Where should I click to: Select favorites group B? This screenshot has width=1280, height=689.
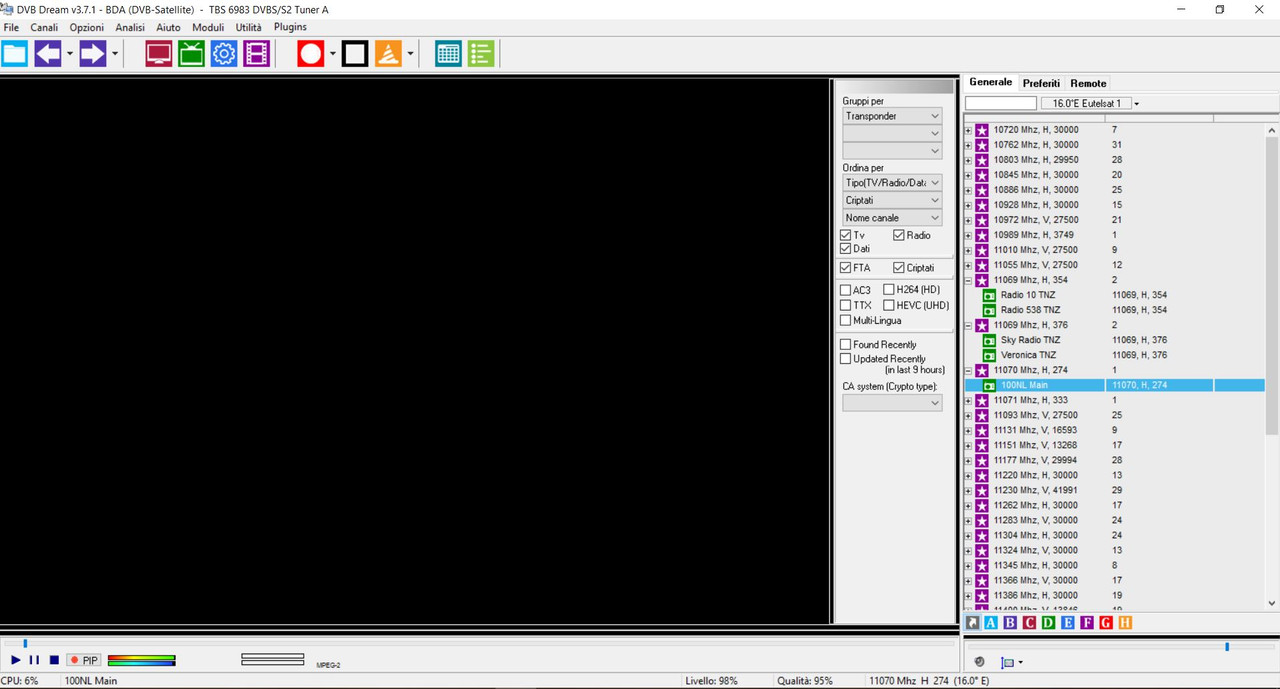(x=1010, y=623)
